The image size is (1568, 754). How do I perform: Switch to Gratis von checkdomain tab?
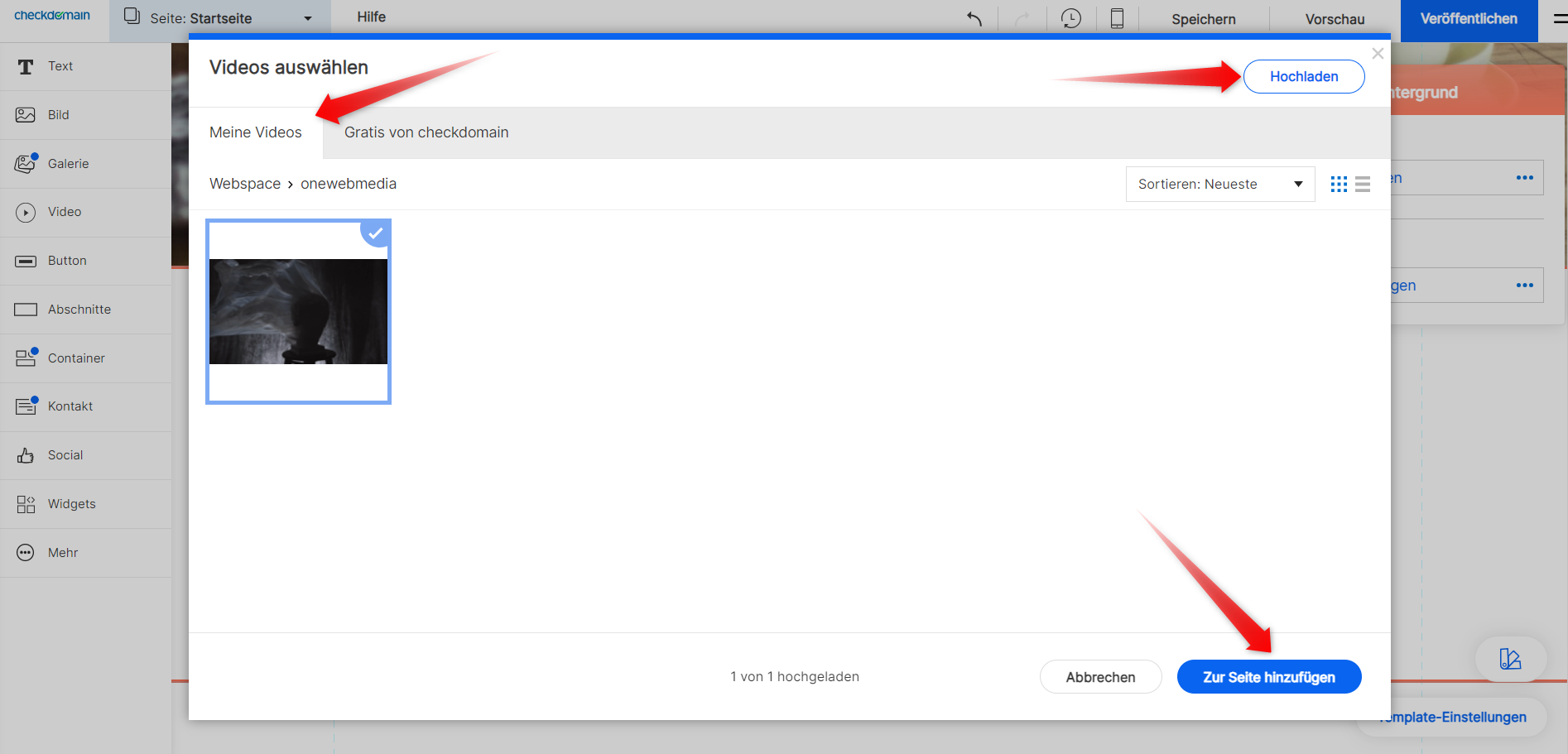426,132
